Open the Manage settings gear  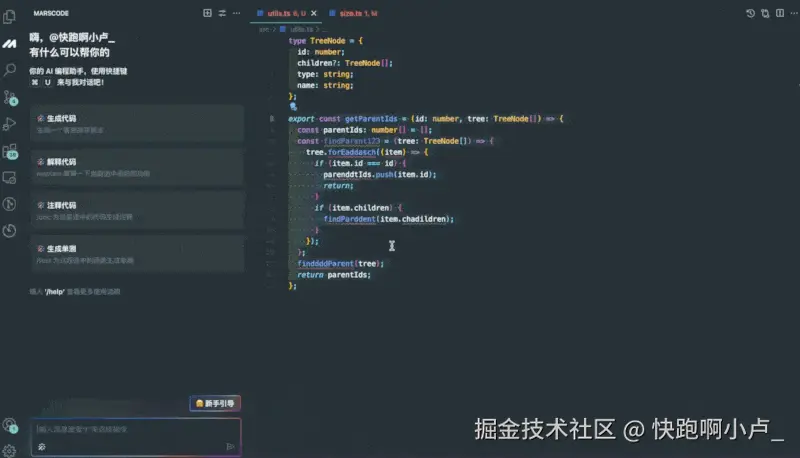9,450
